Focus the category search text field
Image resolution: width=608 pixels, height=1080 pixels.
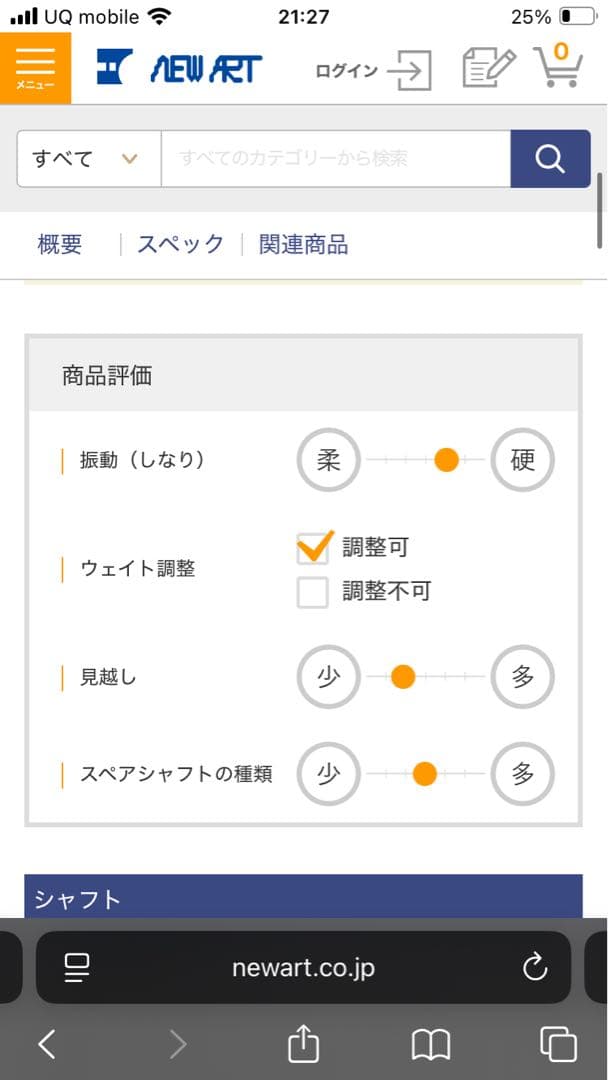tap(335, 159)
